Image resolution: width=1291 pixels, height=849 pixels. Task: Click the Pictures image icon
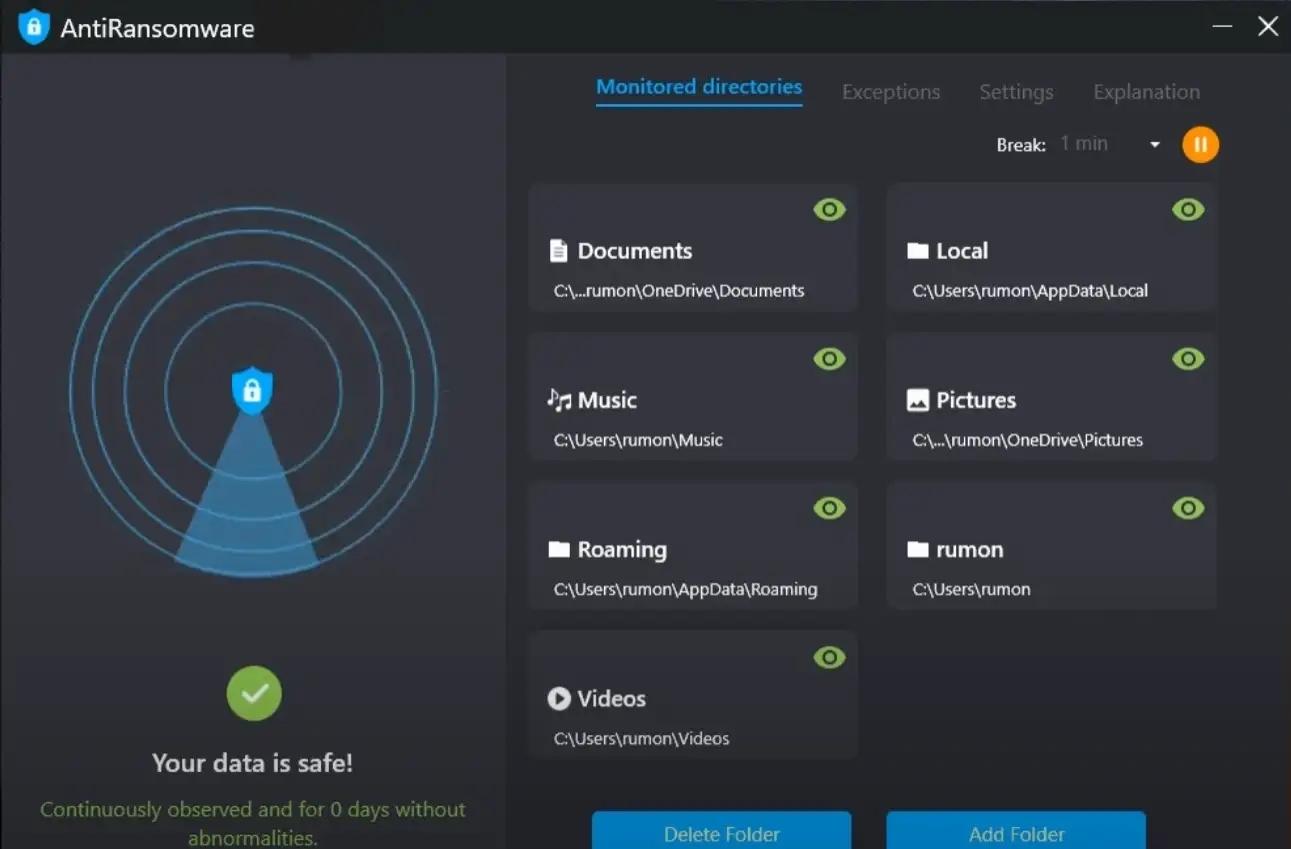[x=917, y=401]
